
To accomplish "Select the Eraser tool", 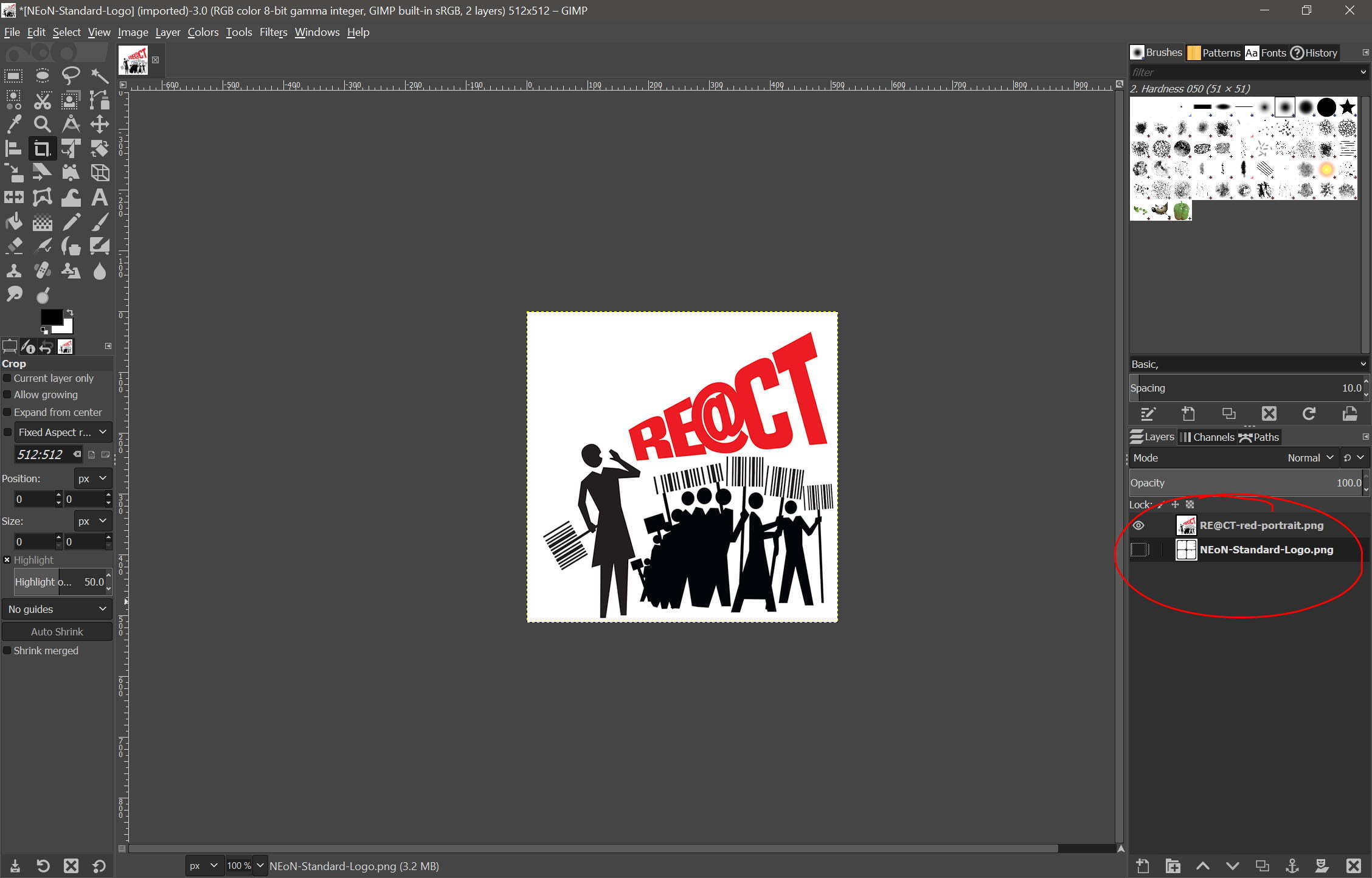I will point(13,246).
